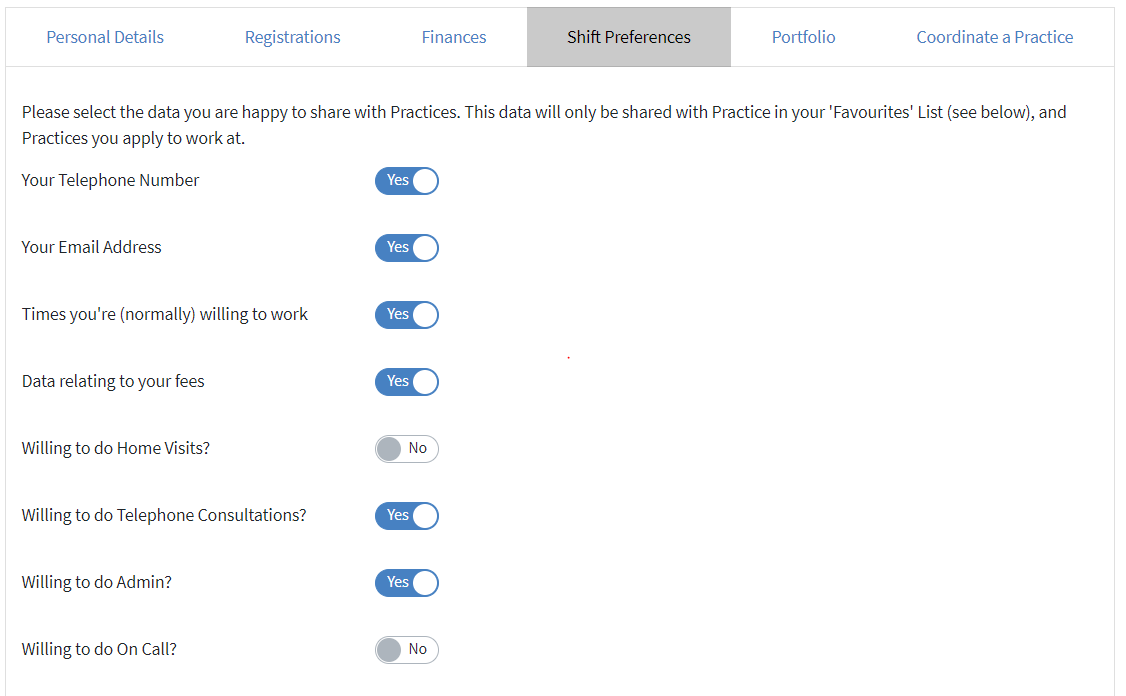The width and height of the screenshot is (1126, 696).
Task: Turn off Your Telephone Number sharing toggle
Action: [x=407, y=181]
